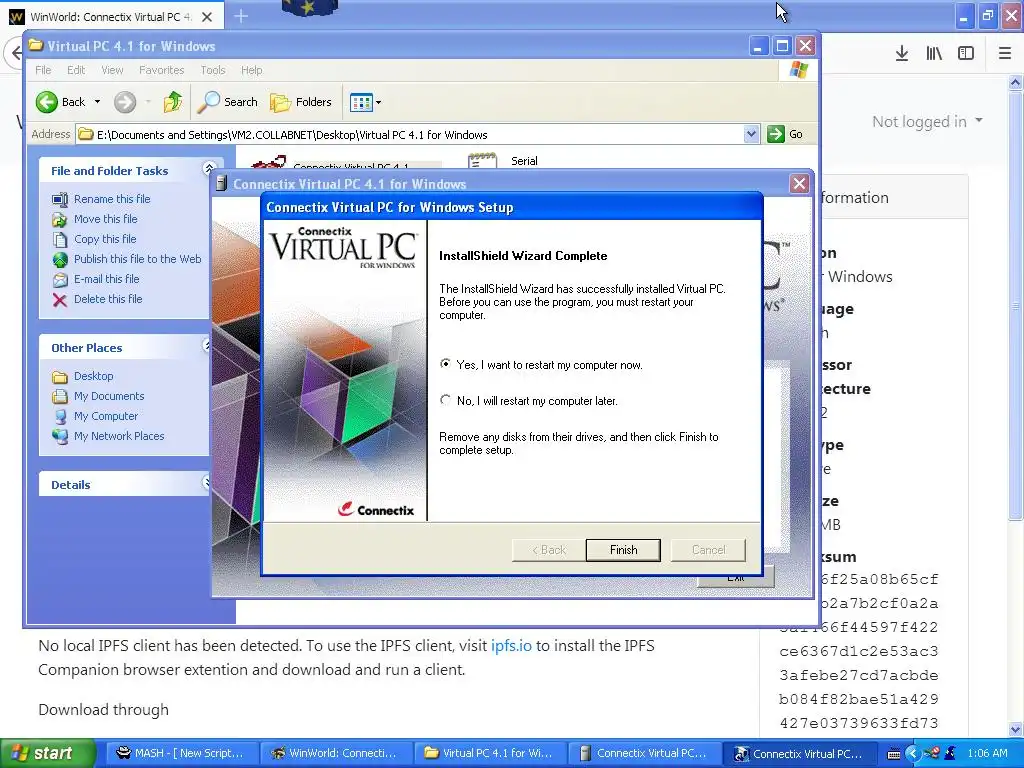Switch to Virtual PC 4.1 folder taskbar item

(489, 753)
